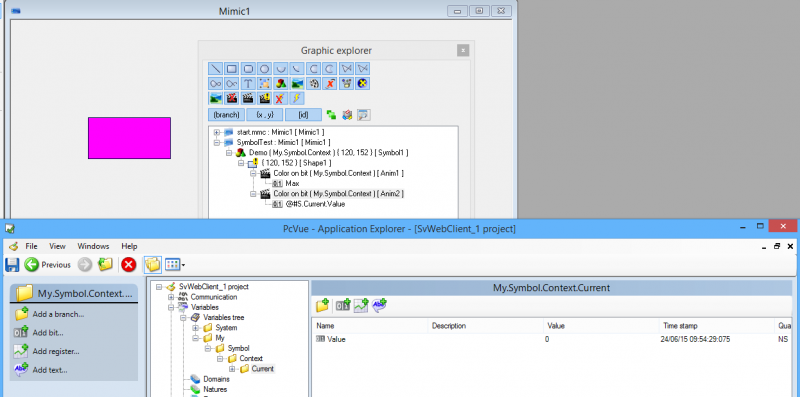Image resolution: width=800 pixels, height=397 pixels.
Task: Click the red stop icon in toolbar
Action: click(129, 264)
